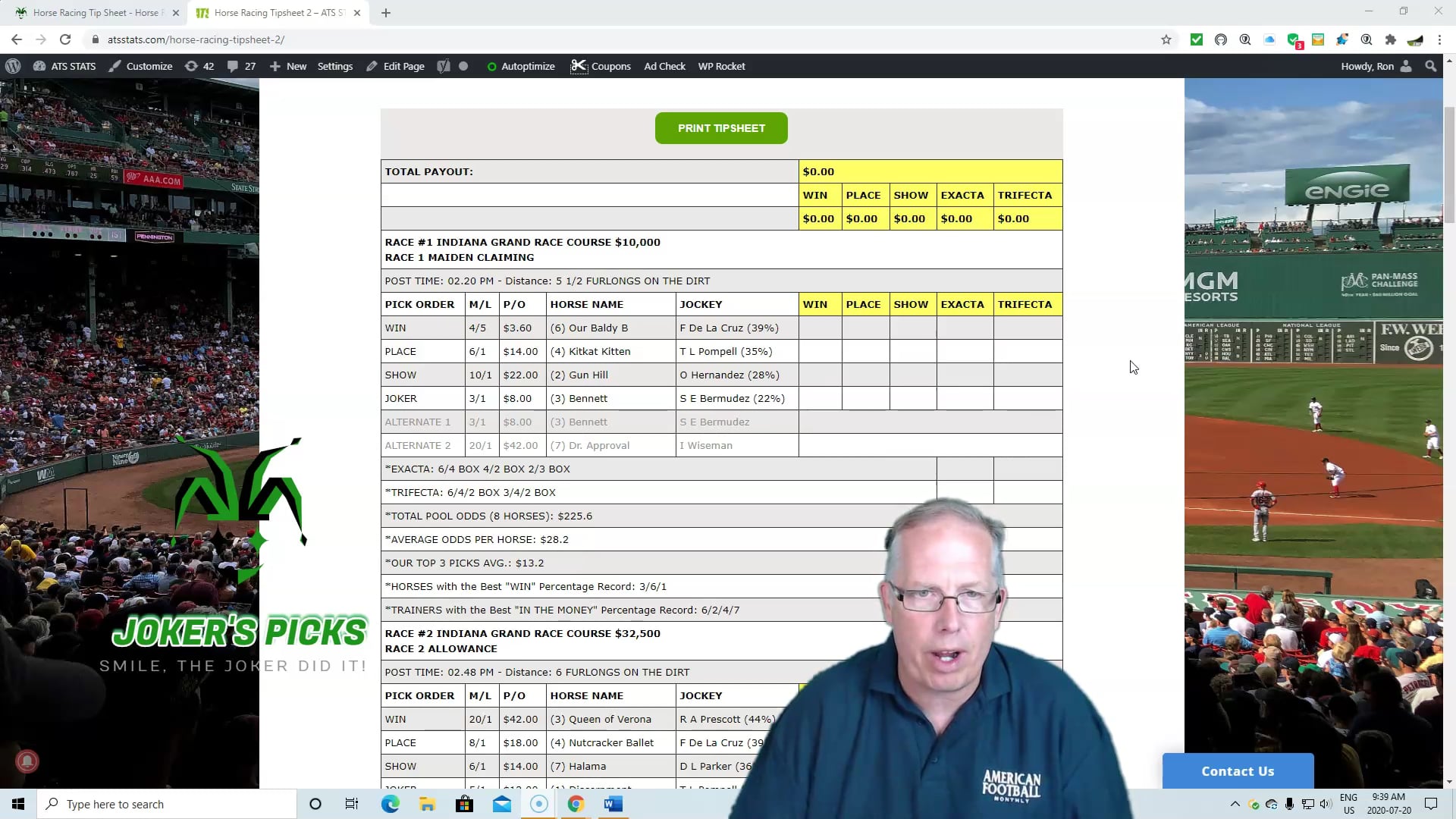Viewport: 1456px width, 819px height.
Task: Click the green shield extension with badge 3
Action: tap(1294, 40)
